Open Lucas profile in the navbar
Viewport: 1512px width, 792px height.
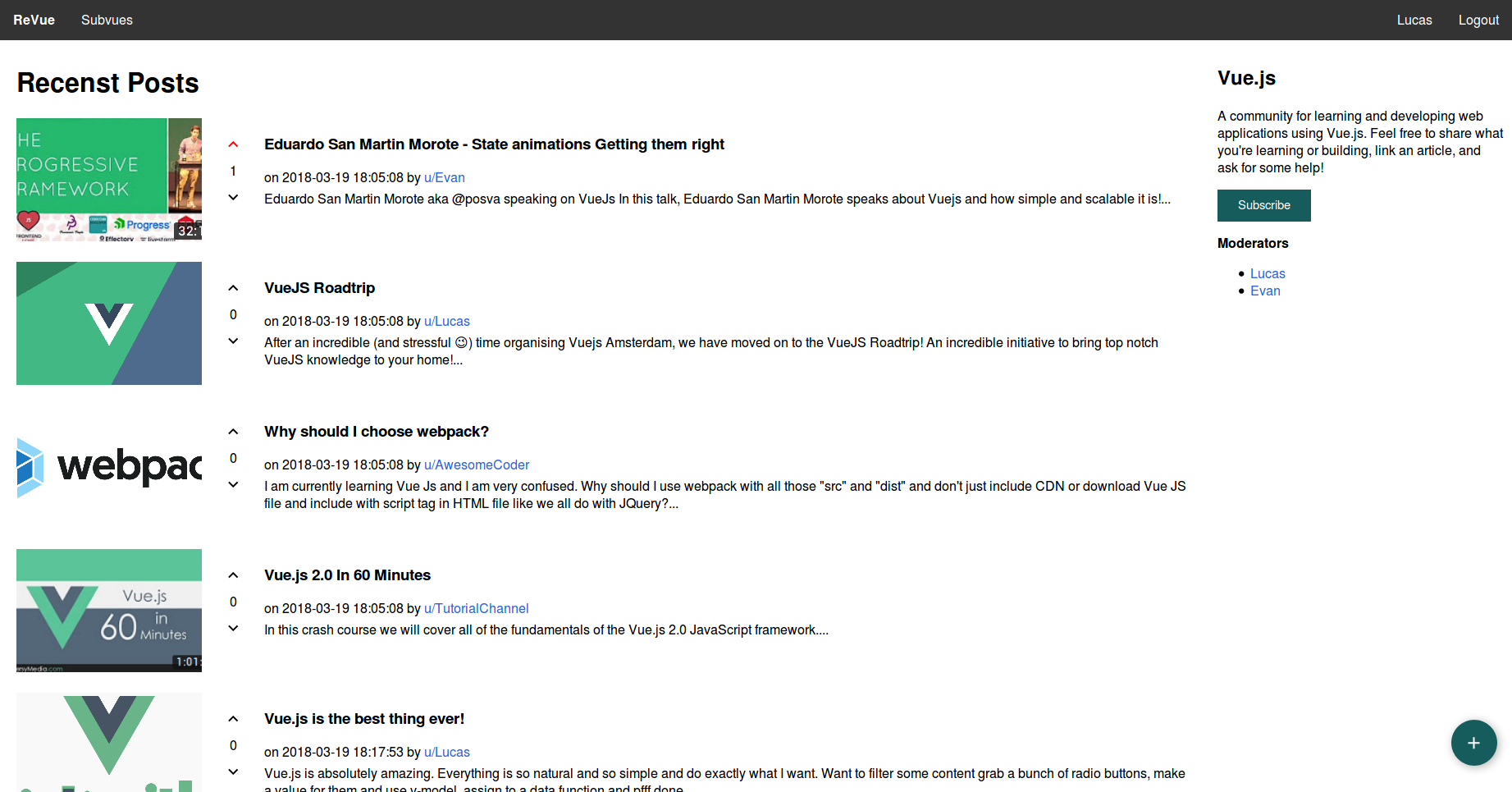1414,20
